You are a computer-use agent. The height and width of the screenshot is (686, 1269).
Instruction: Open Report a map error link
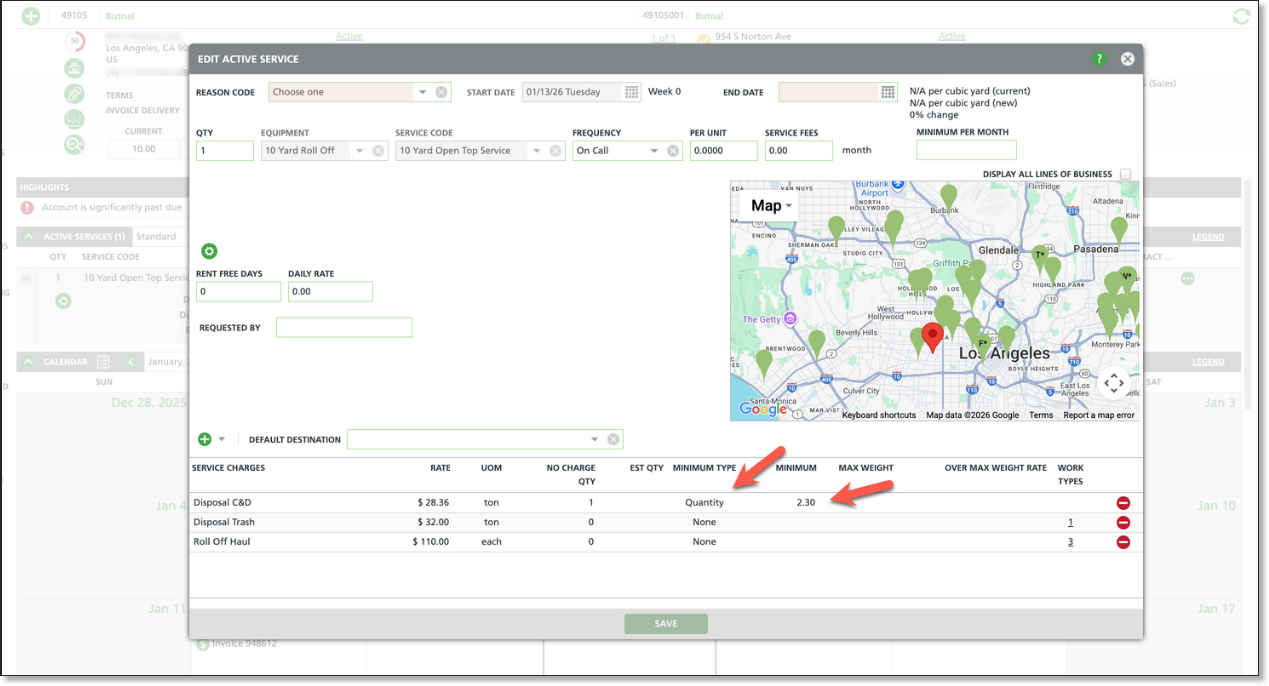click(x=1099, y=415)
